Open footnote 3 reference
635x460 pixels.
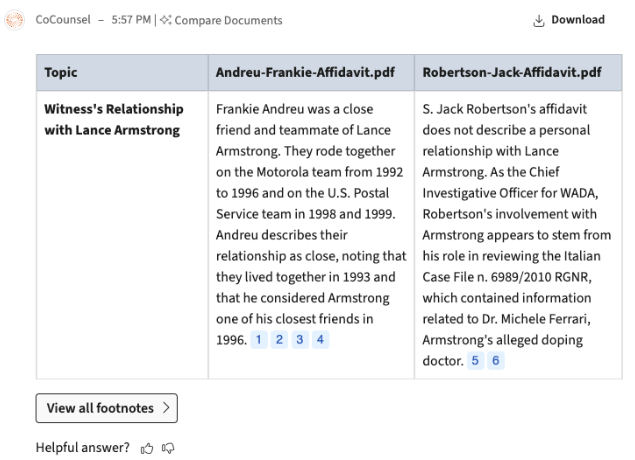click(300, 340)
